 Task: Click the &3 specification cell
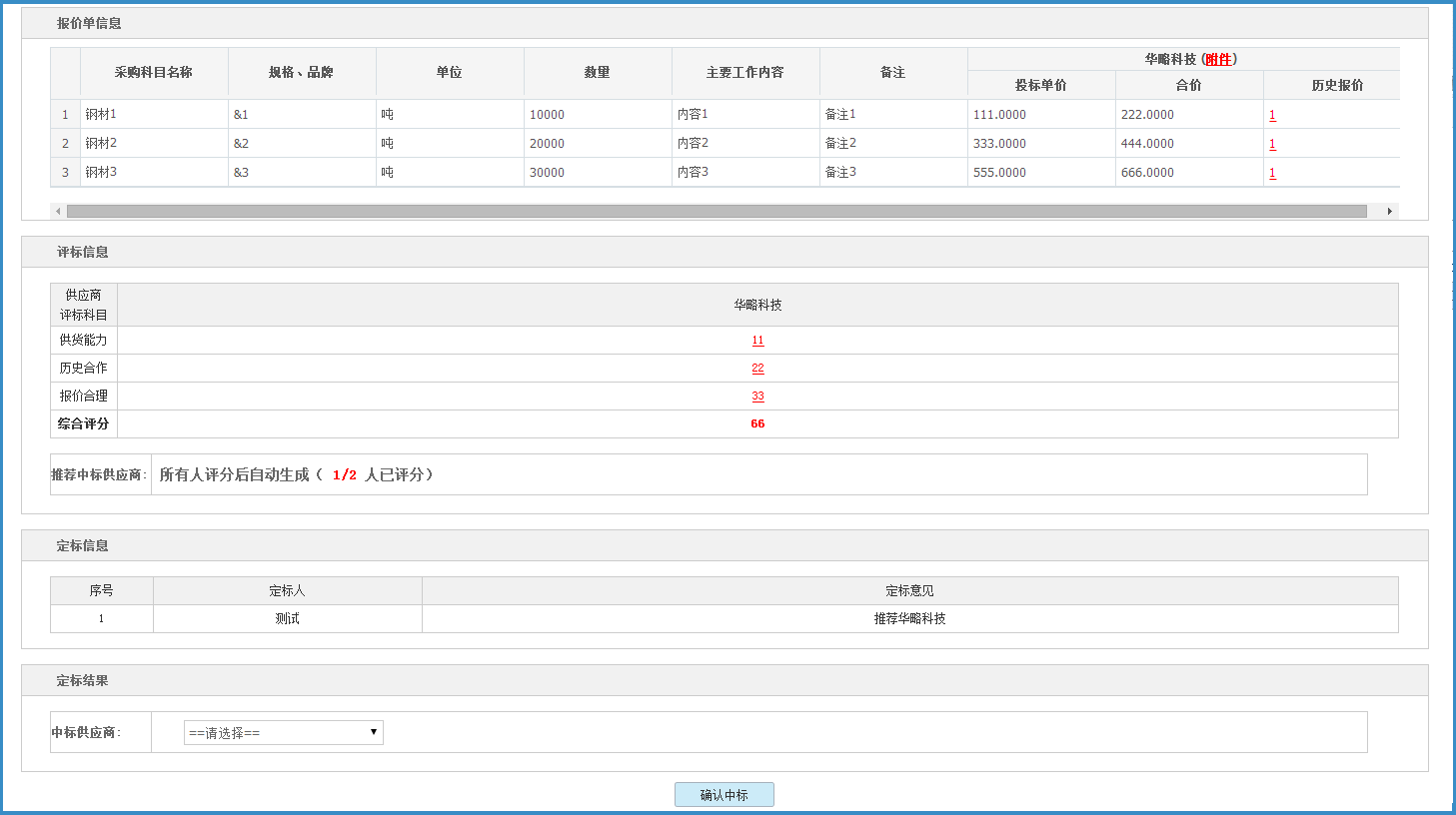302,172
